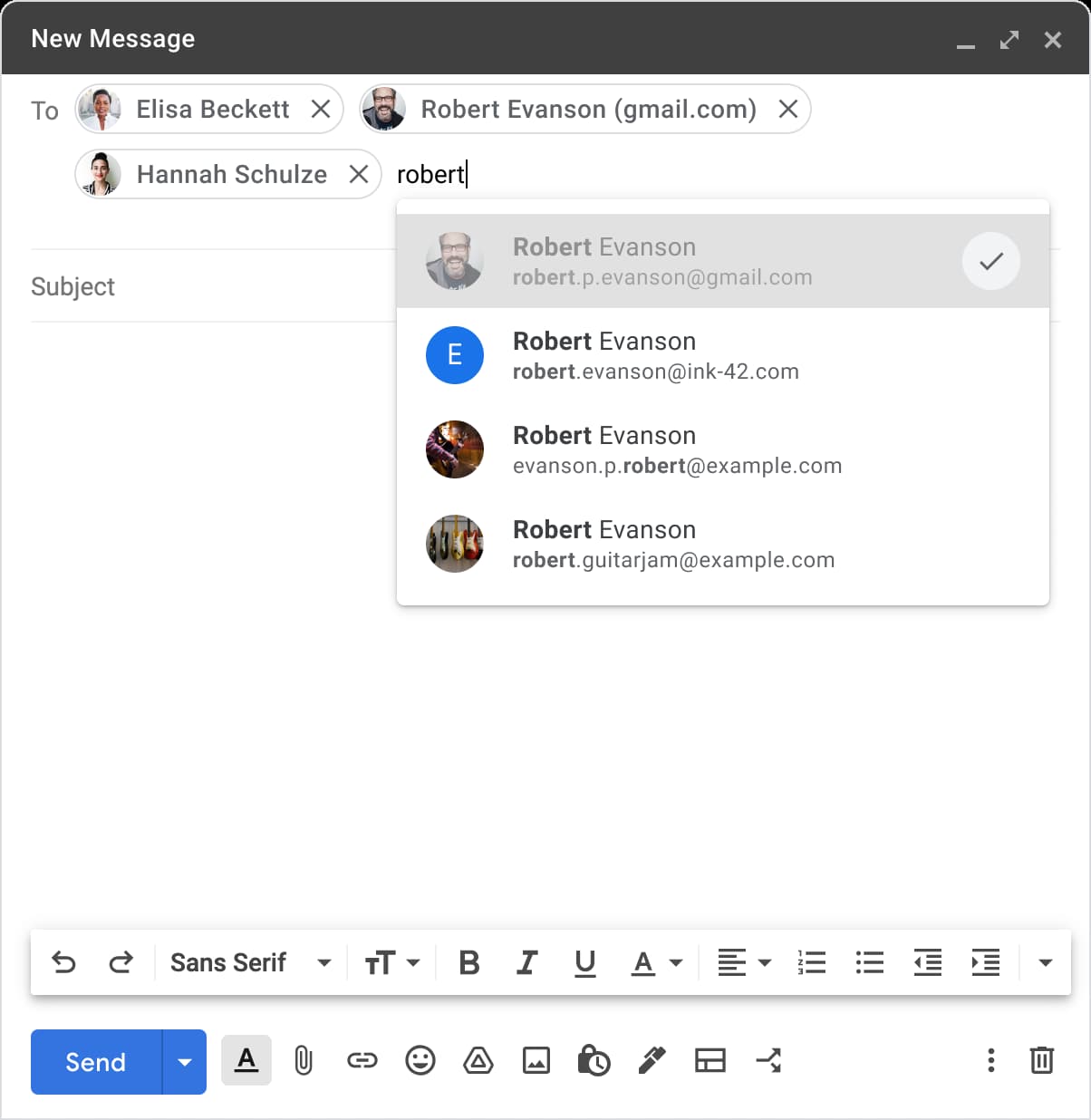Open the Sans Serif font dropdown
Image resolution: width=1091 pixels, height=1120 pixels.
(x=249, y=962)
